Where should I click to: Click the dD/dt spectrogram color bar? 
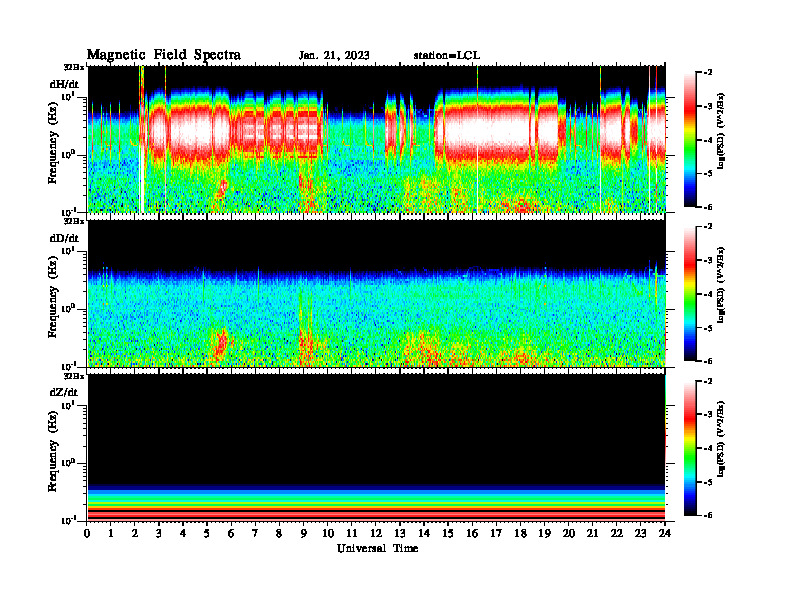click(690, 293)
